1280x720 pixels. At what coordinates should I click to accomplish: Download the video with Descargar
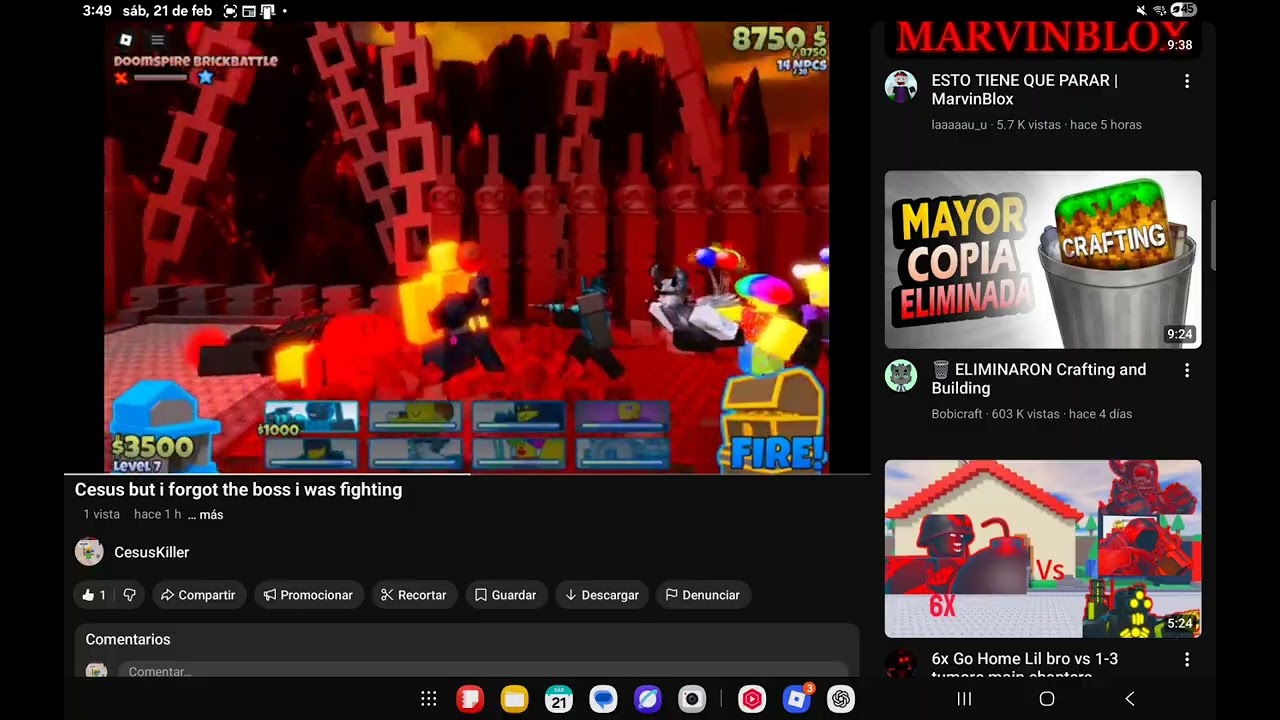pyautogui.click(x=602, y=595)
